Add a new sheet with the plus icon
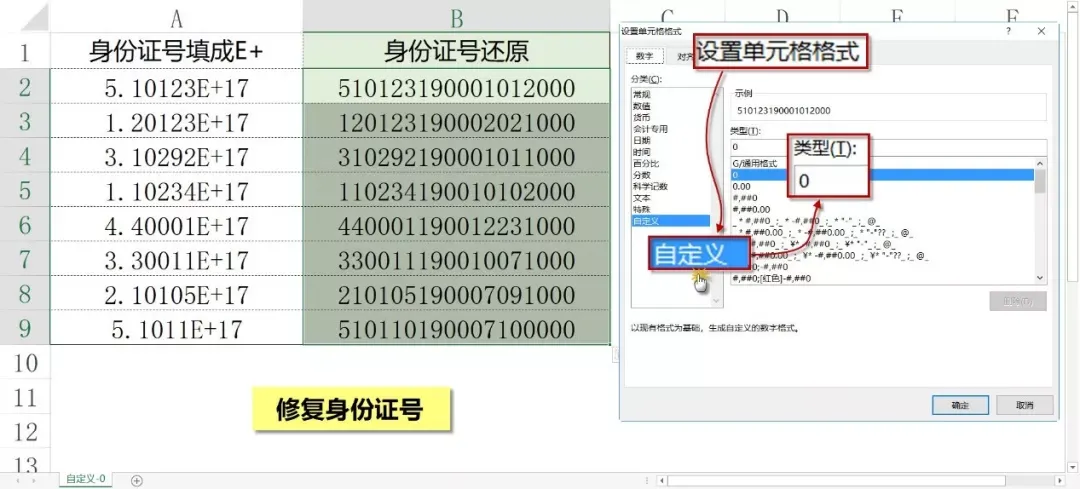Screen dimensions: 1080x489 (136, 480)
